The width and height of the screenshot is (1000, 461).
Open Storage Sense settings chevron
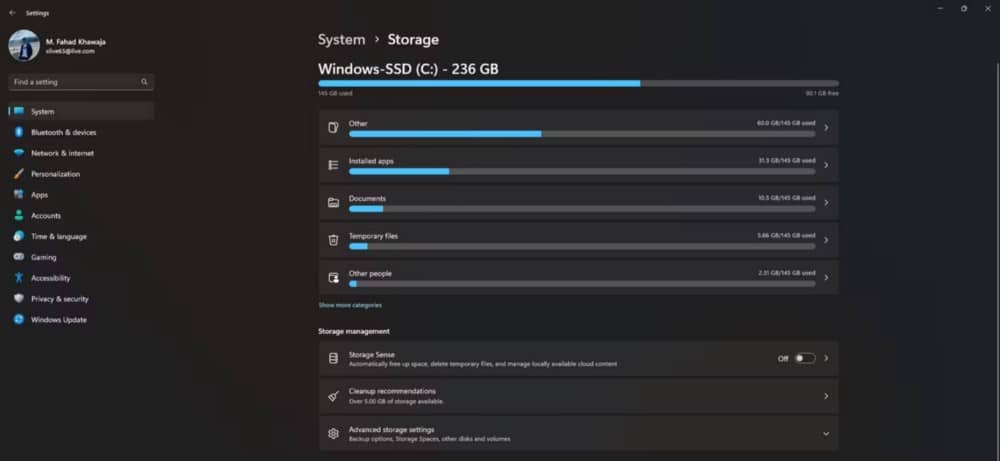point(826,358)
